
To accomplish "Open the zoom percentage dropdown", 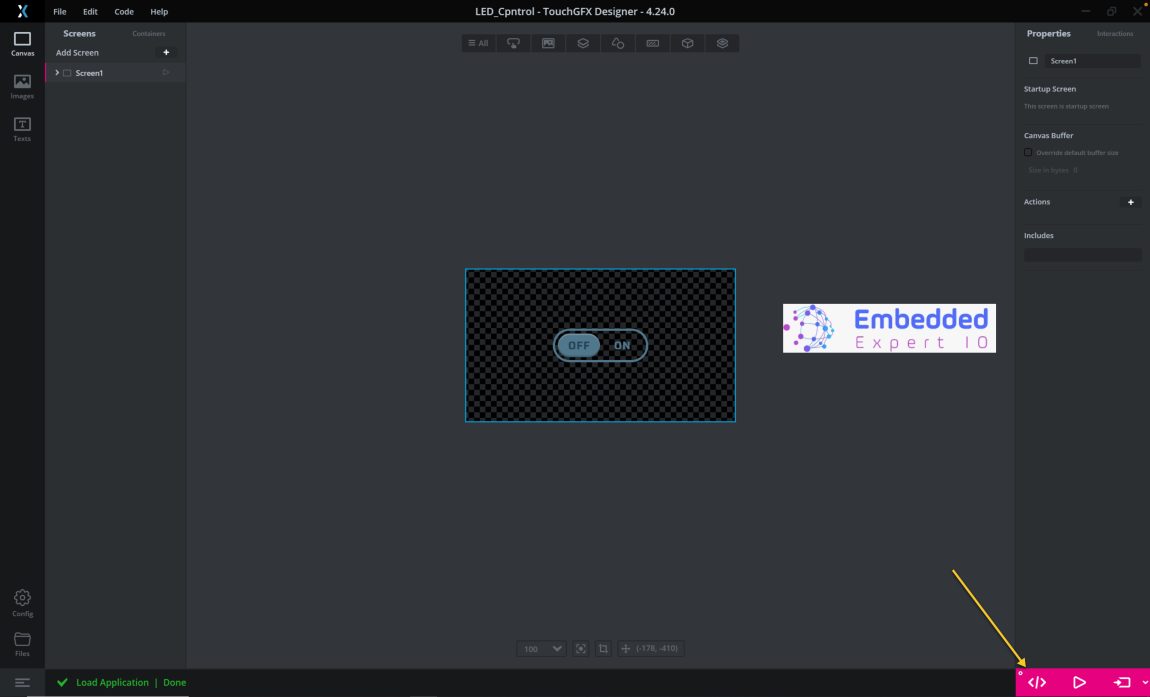I will tap(540, 648).
